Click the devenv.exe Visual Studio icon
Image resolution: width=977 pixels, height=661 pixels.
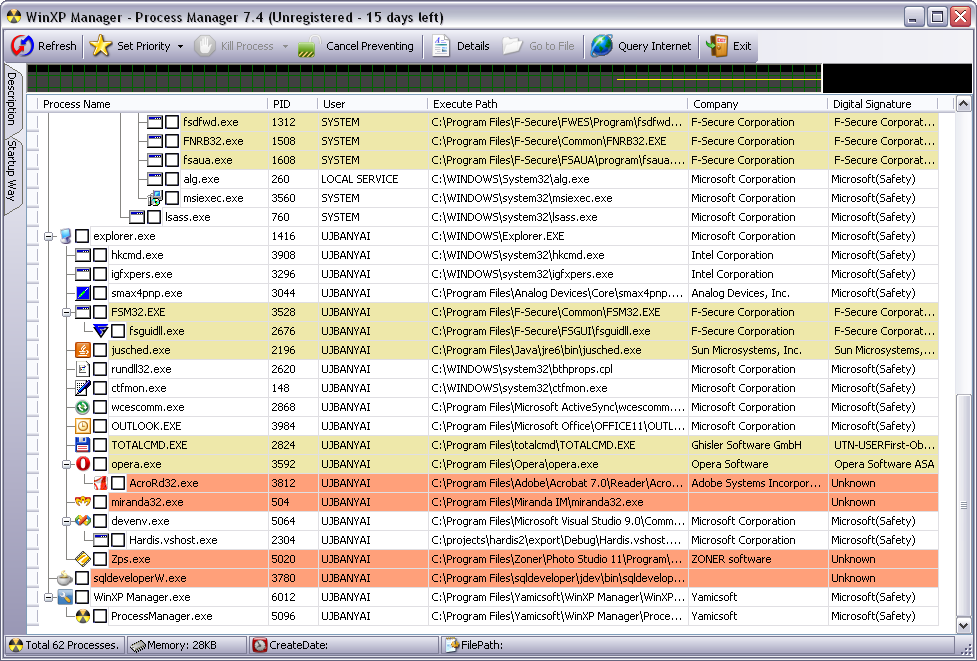pyautogui.click(x=83, y=521)
